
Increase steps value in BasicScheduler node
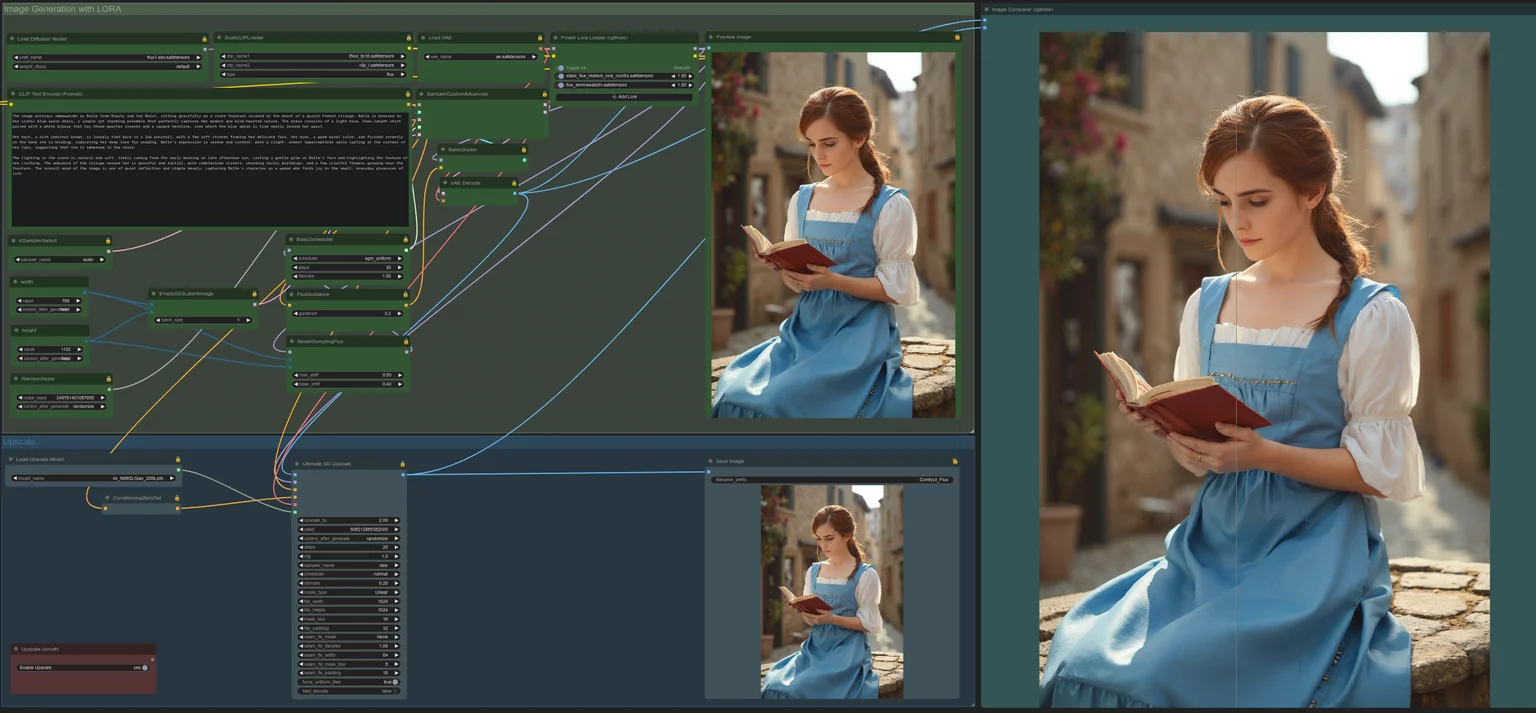(400, 267)
